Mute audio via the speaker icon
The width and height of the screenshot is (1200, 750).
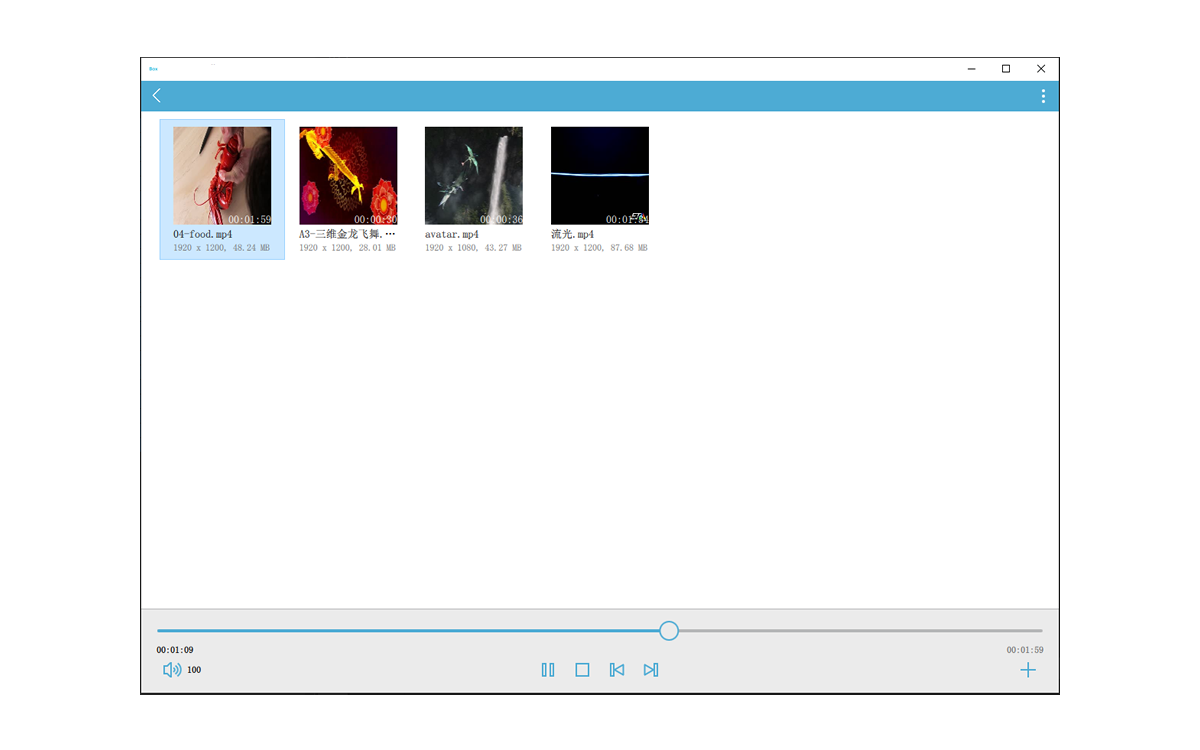[x=172, y=670]
